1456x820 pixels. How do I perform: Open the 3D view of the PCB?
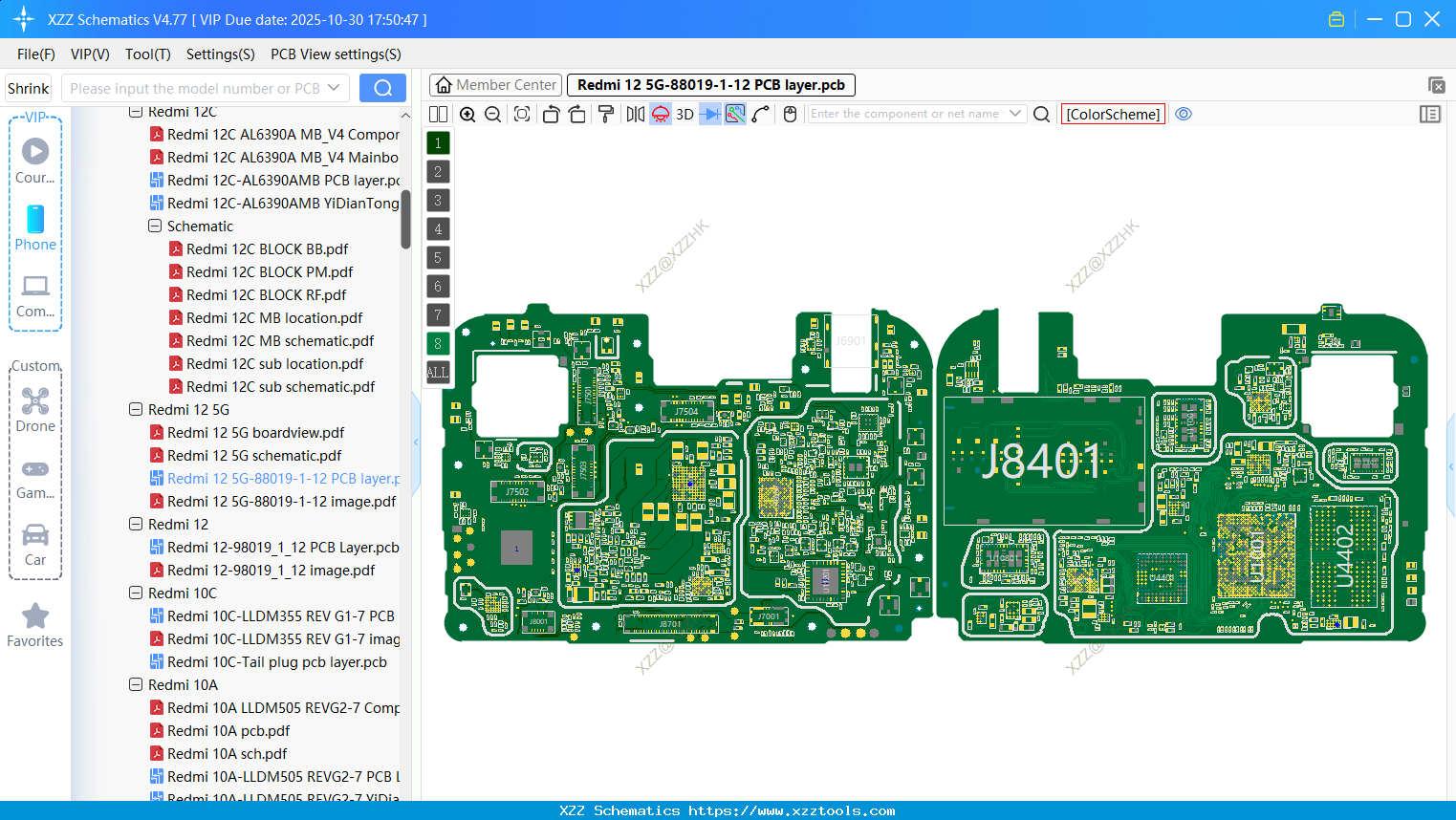(683, 114)
